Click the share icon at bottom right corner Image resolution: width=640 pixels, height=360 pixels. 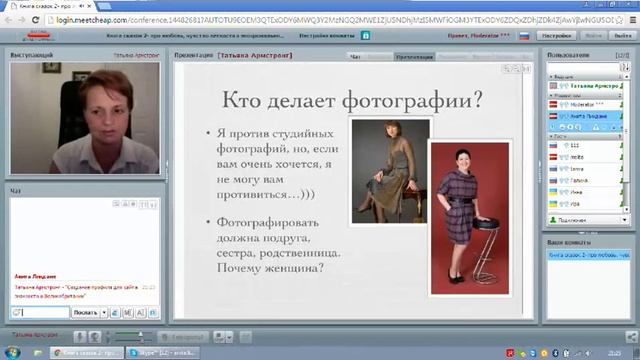631,337
